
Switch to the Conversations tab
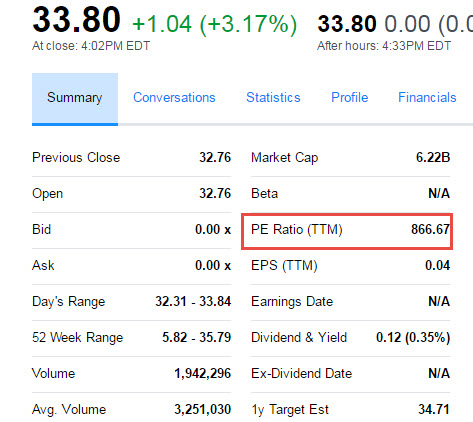pyautogui.click(x=174, y=97)
